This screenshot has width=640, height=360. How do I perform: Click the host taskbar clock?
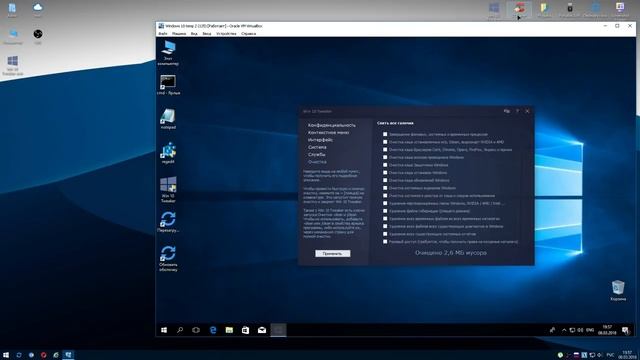[628, 355]
